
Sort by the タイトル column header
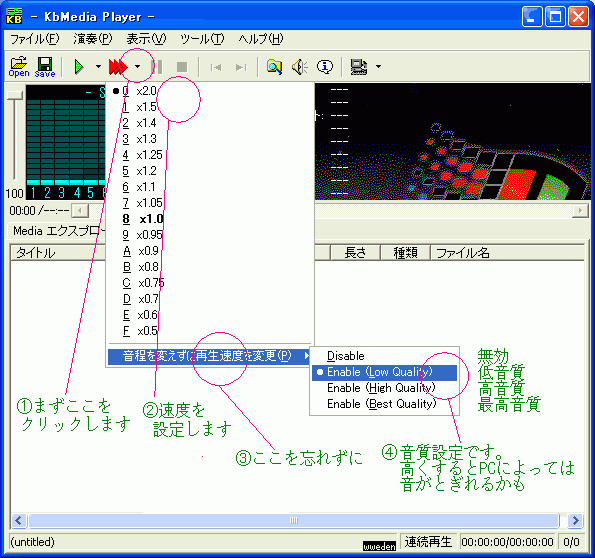coord(58,253)
